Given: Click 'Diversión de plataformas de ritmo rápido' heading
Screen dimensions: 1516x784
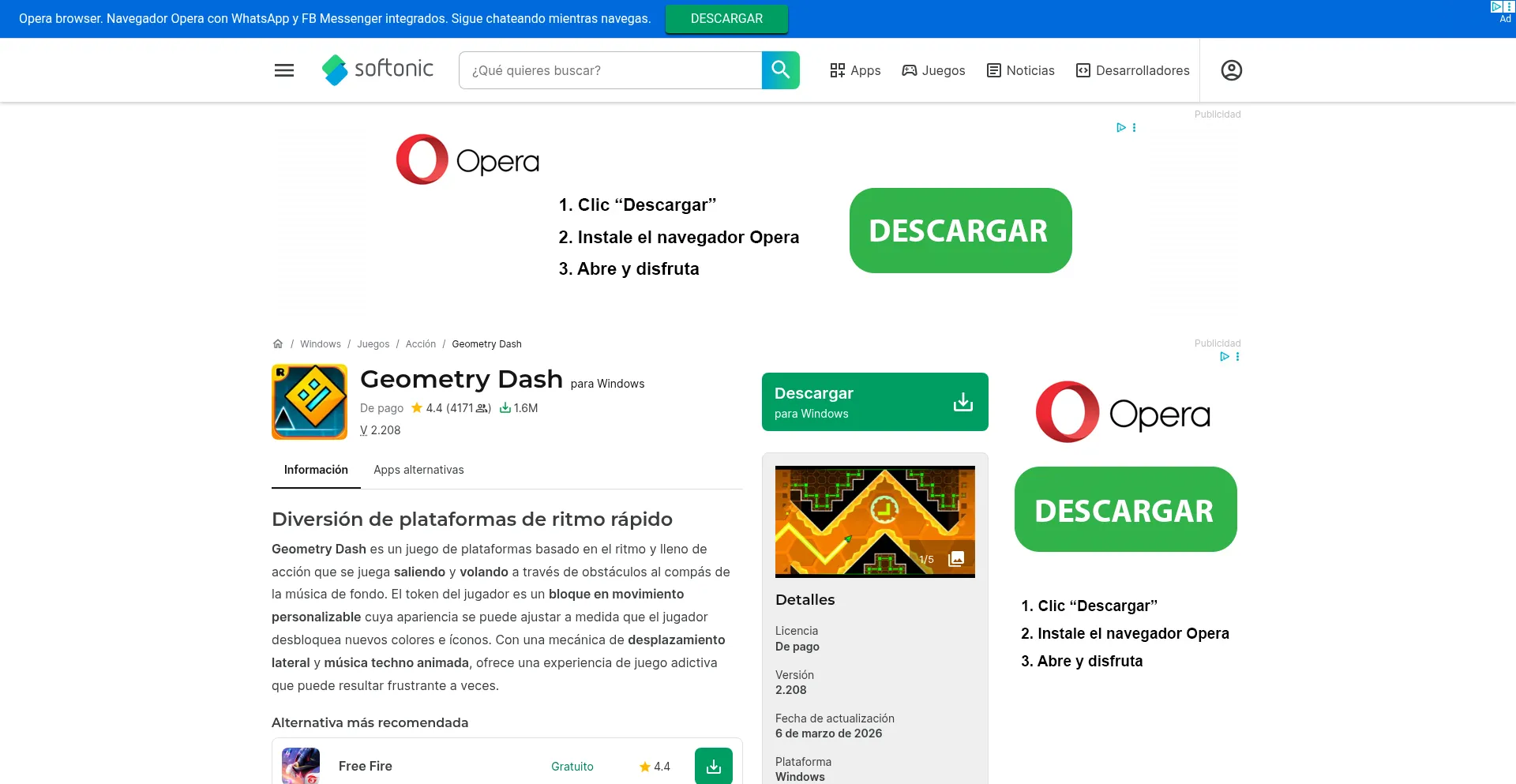Looking at the screenshot, I should point(472,519).
